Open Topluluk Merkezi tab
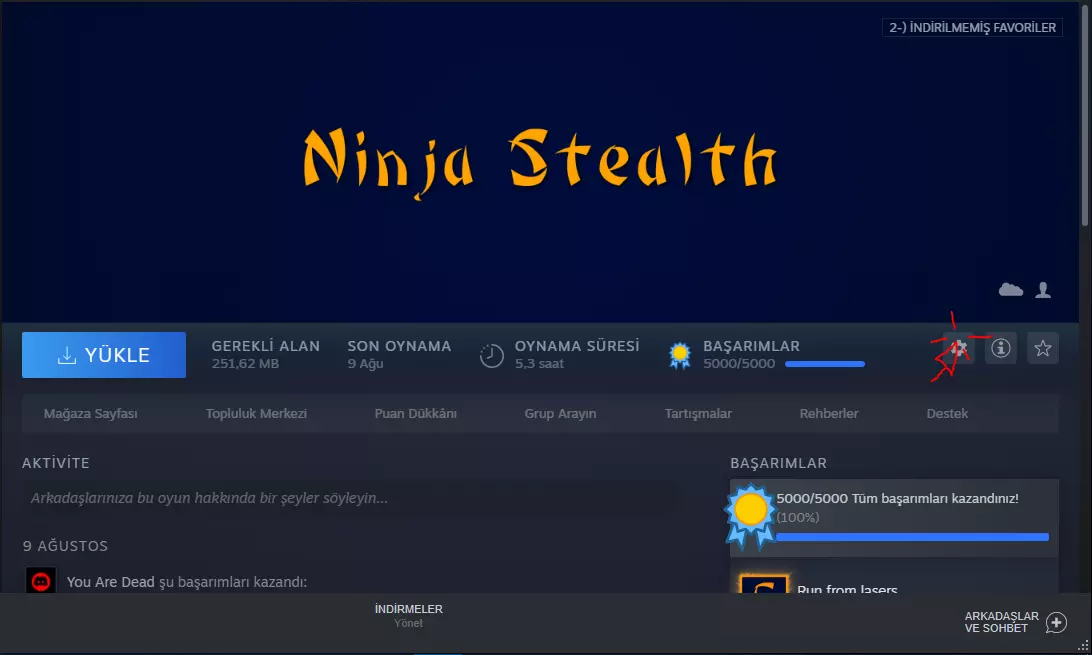This screenshot has height=655, width=1092. [x=256, y=413]
